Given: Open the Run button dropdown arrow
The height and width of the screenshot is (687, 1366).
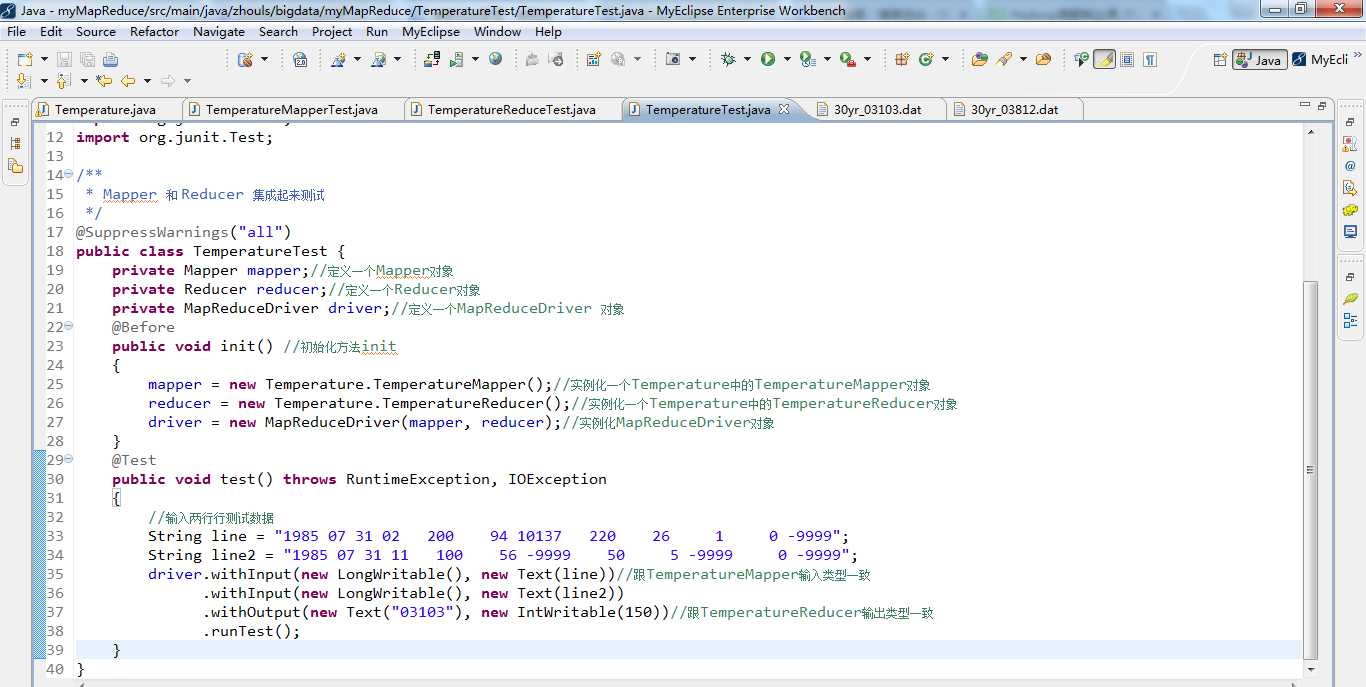Looking at the screenshot, I should tap(786, 60).
